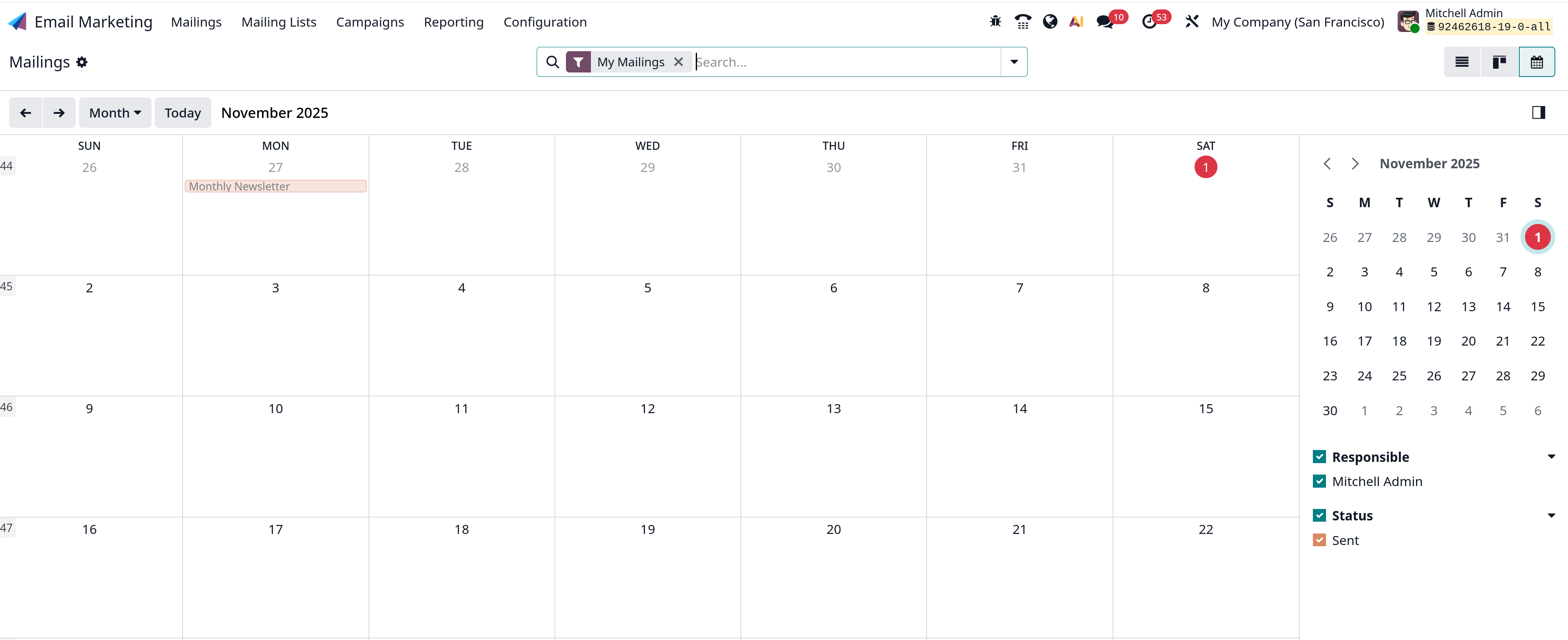Click mini calendar previous month chevron
The height and width of the screenshot is (640, 1568).
[1328, 164]
